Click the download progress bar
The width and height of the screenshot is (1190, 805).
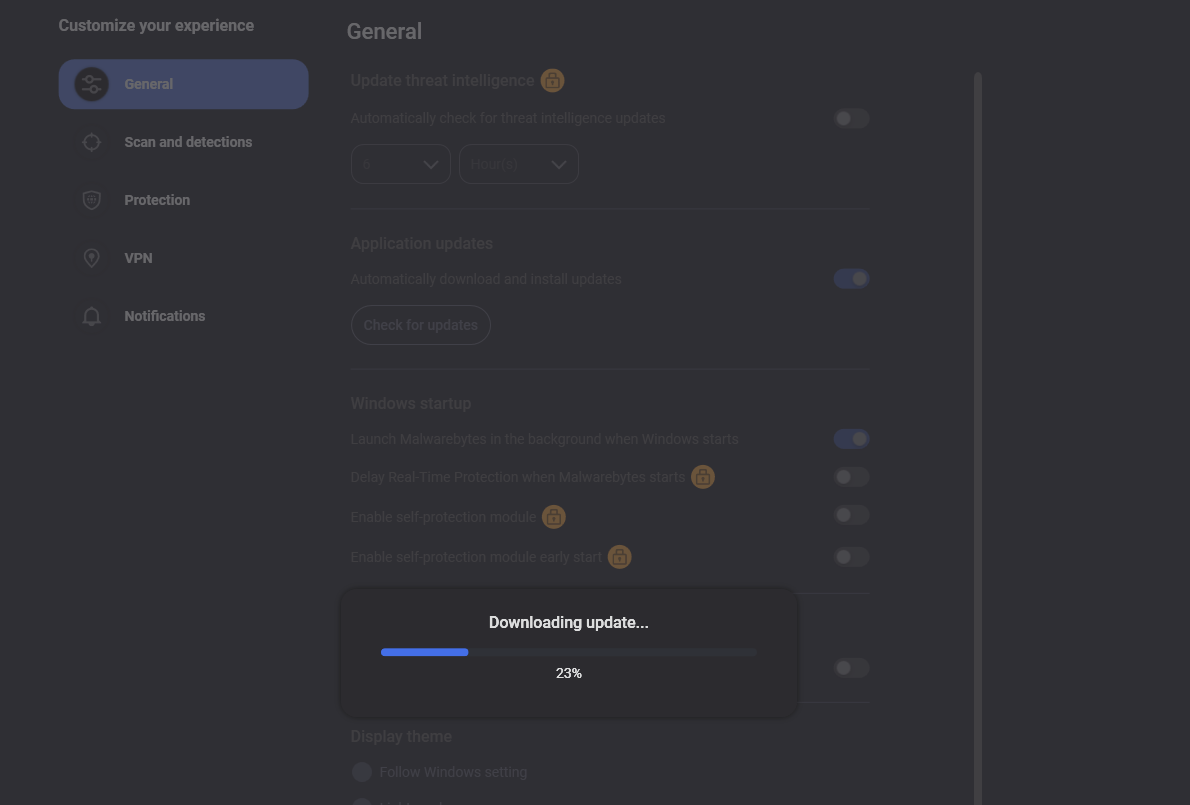(568, 652)
